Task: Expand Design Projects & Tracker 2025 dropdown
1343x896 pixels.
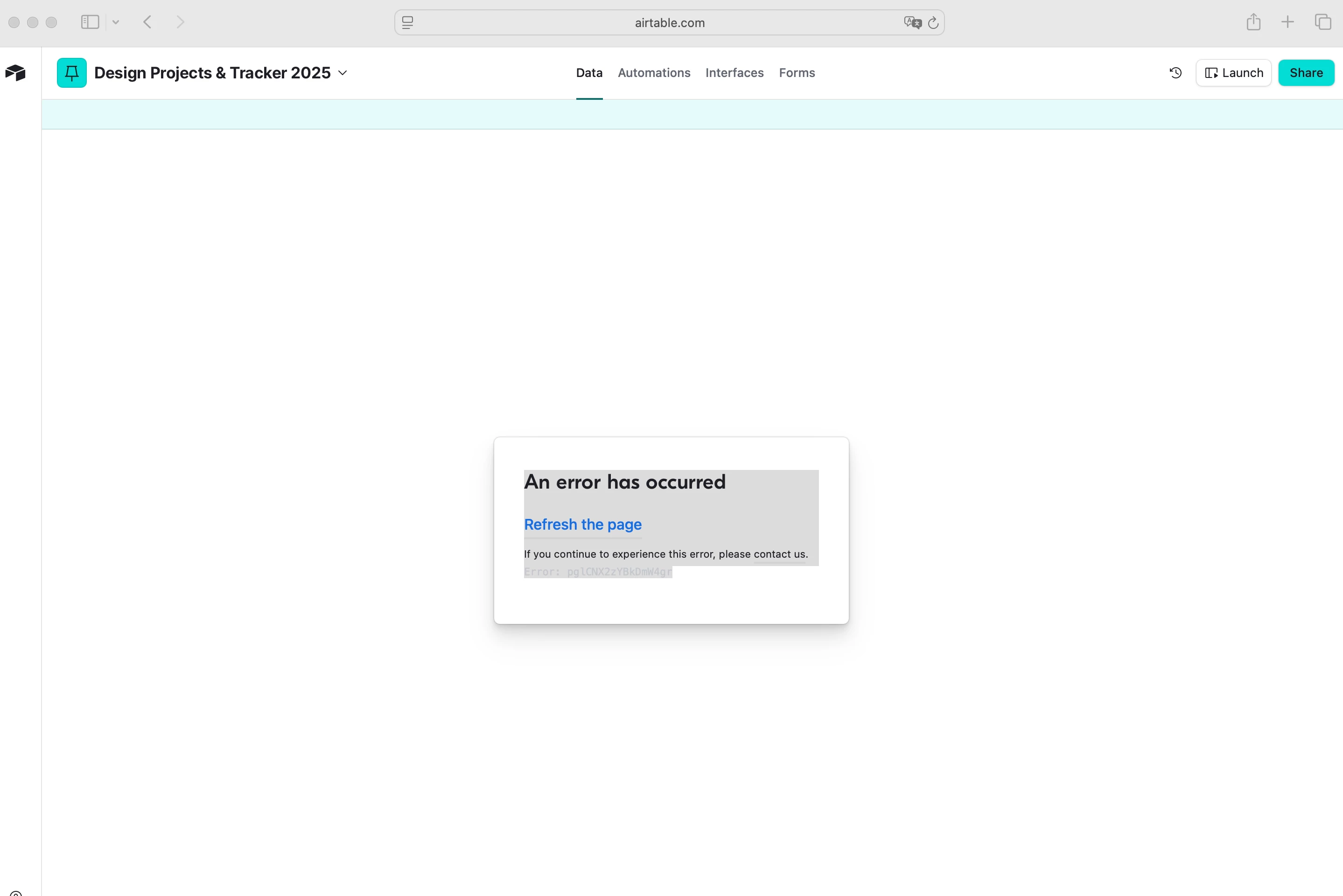Action: 343,73
